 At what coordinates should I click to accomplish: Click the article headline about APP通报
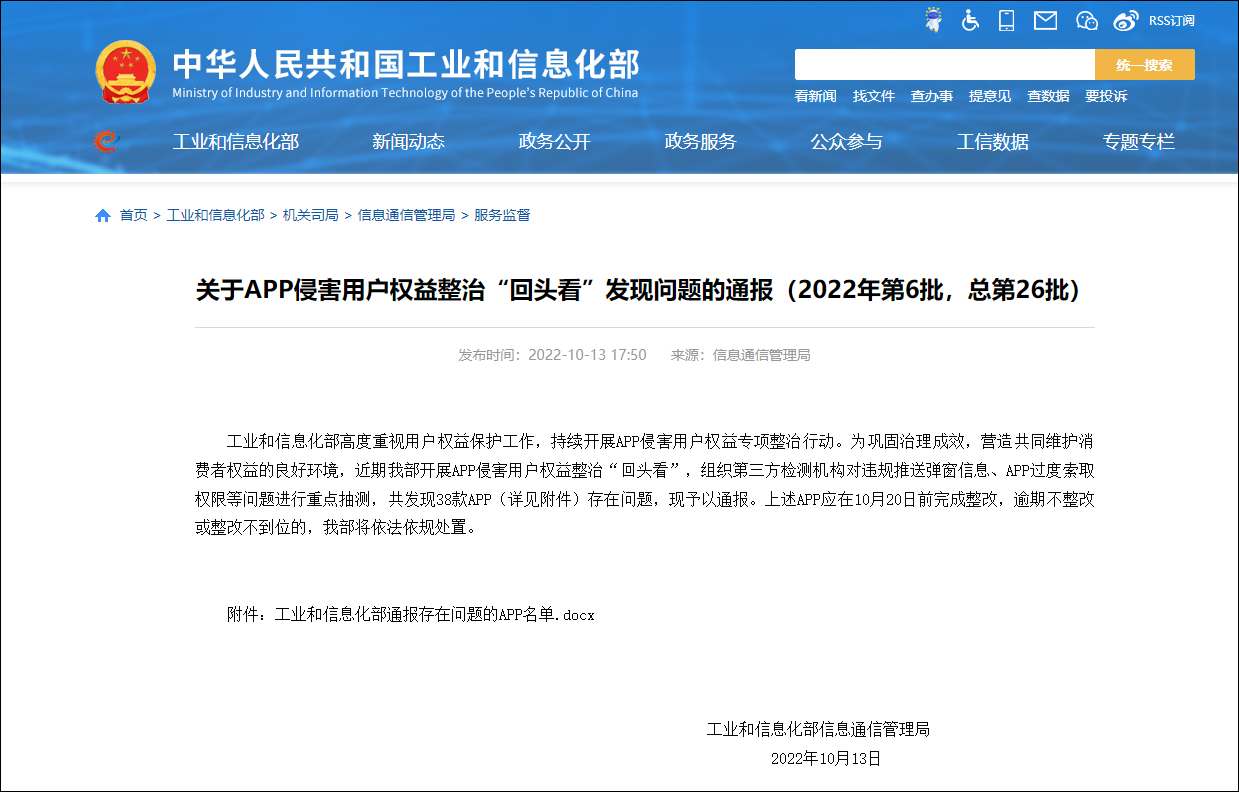pyautogui.click(x=640, y=291)
